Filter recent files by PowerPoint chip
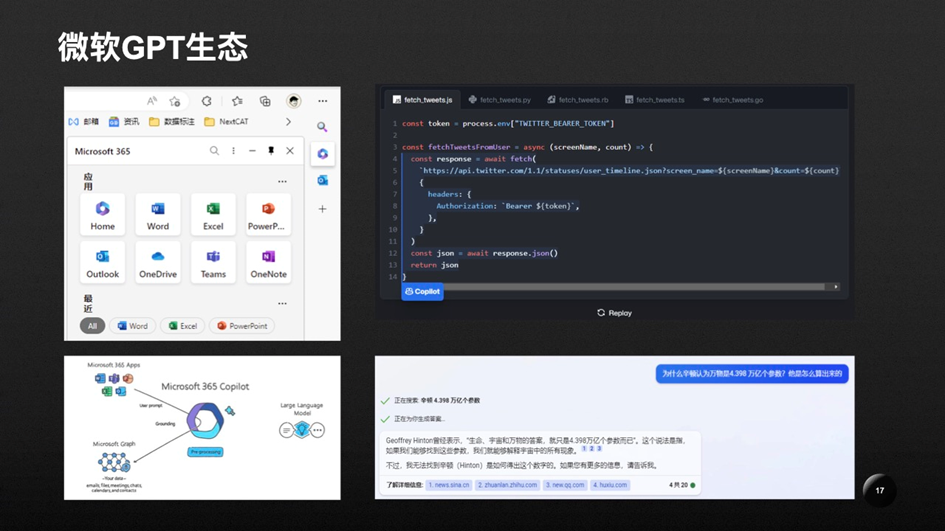The height and width of the screenshot is (531, 945). point(242,326)
